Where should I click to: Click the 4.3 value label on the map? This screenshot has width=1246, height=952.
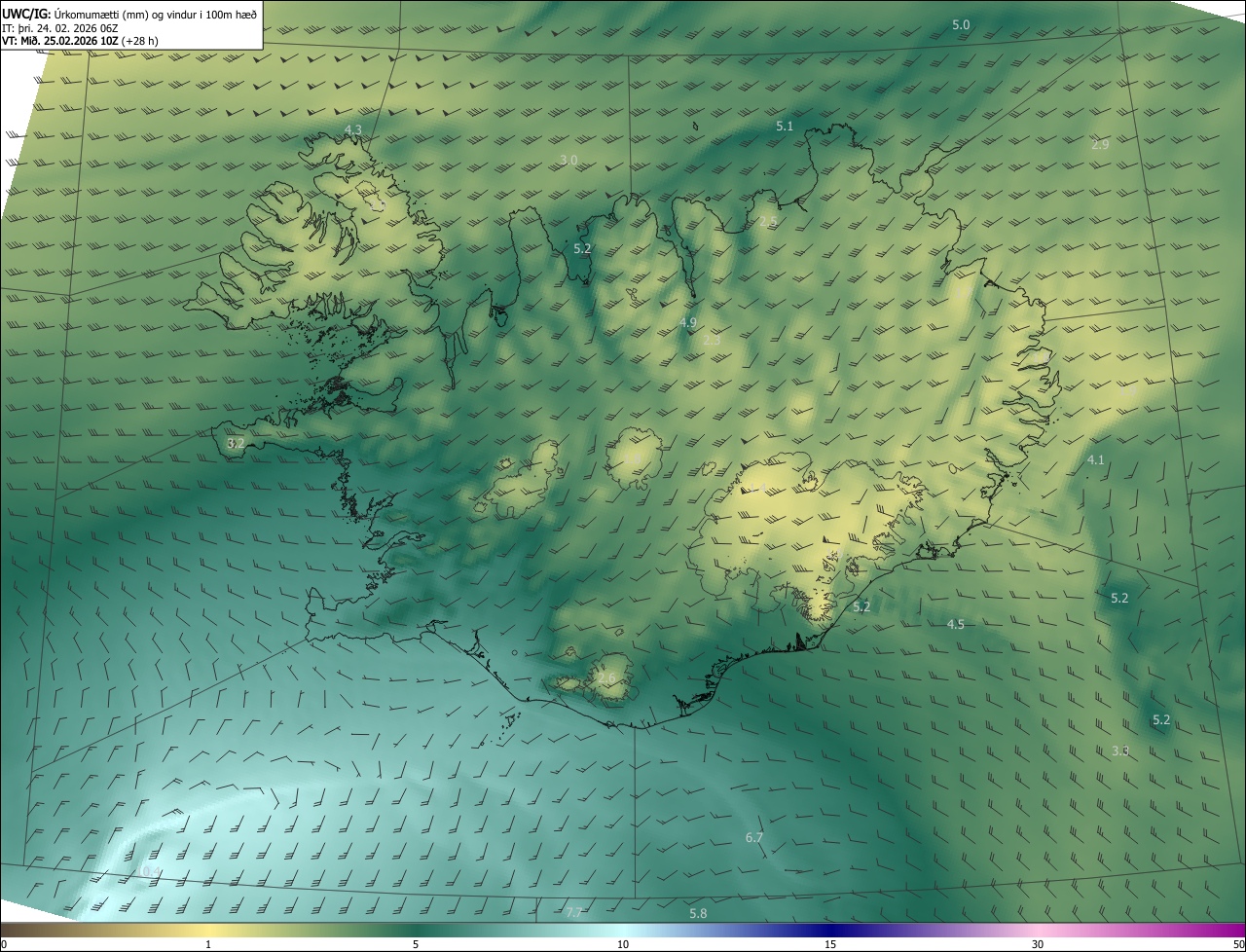352,129
